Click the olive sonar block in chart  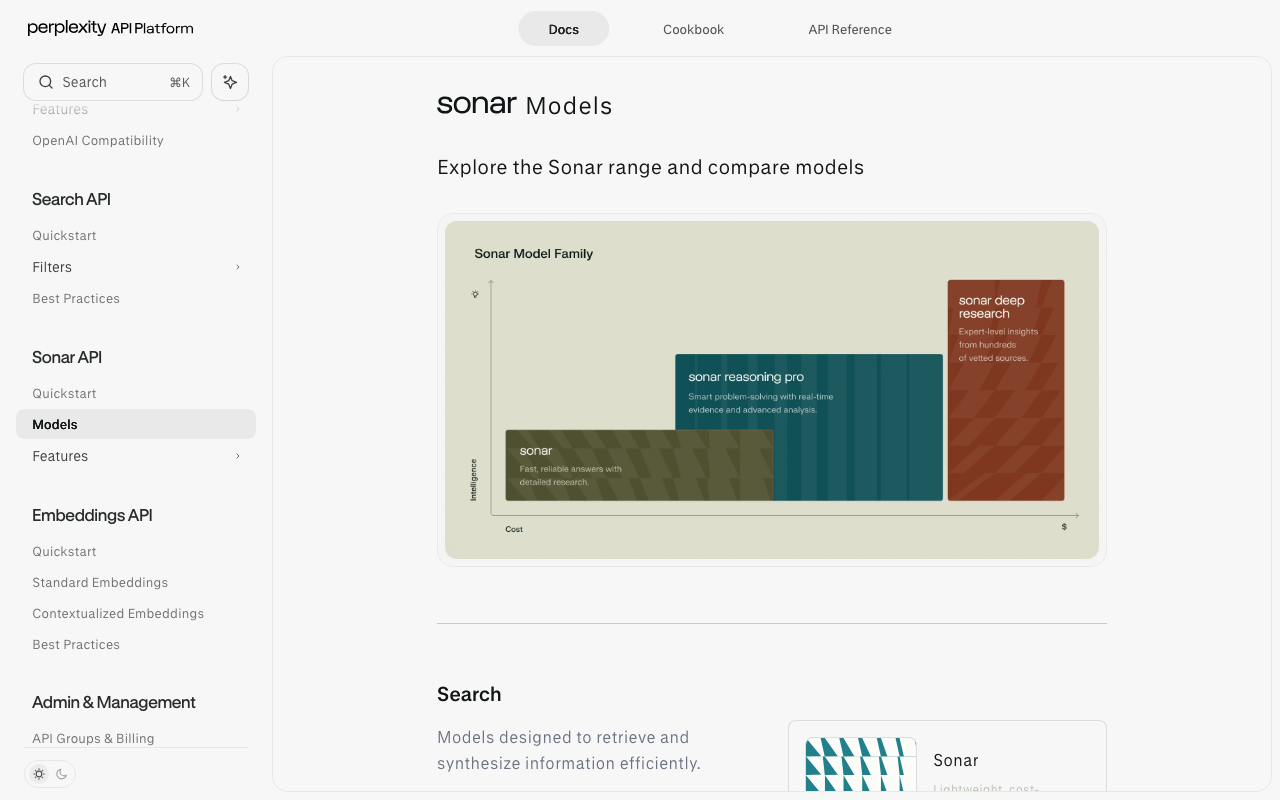(x=639, y=465)
